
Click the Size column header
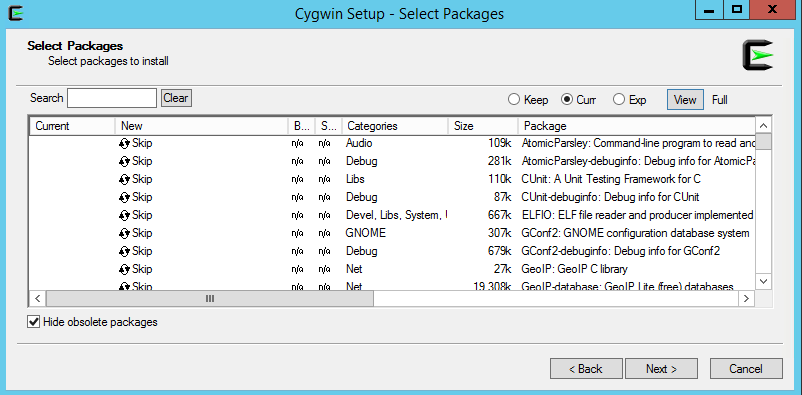tap(483, 126)
